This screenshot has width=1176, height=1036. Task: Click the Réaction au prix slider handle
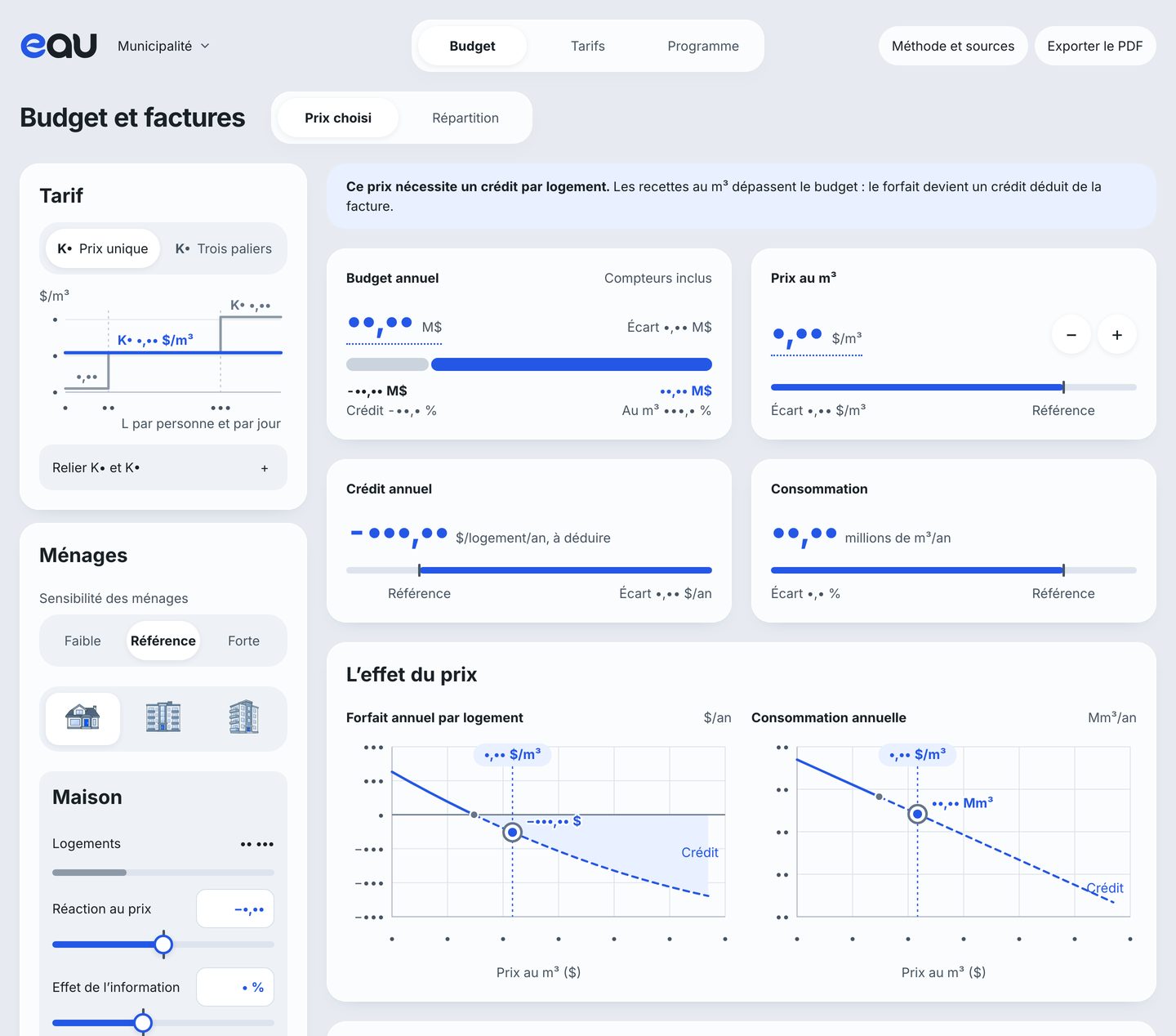(x=163, y=944)
